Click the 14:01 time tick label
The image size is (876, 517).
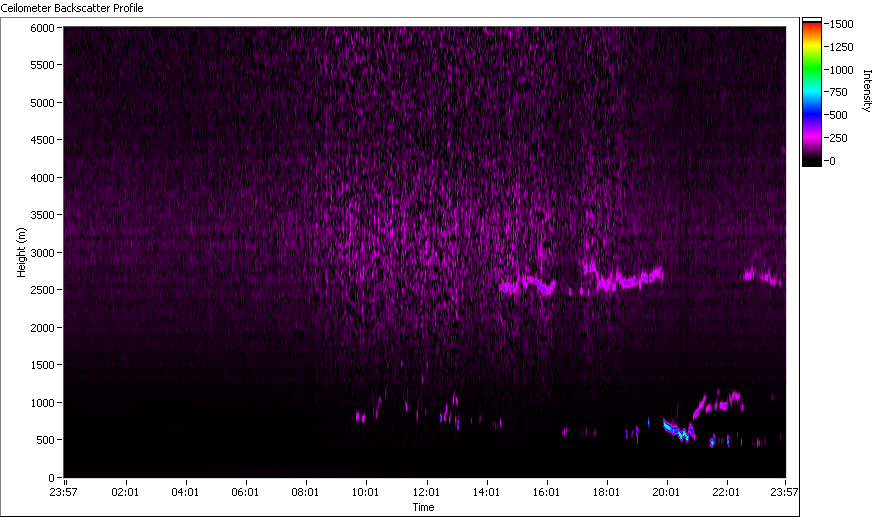485,492
